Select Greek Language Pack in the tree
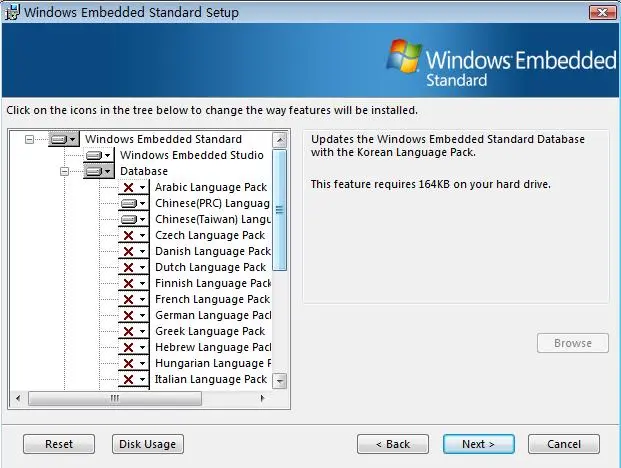The width and height of the screenshot is (621, 468). tap(210, 331)
